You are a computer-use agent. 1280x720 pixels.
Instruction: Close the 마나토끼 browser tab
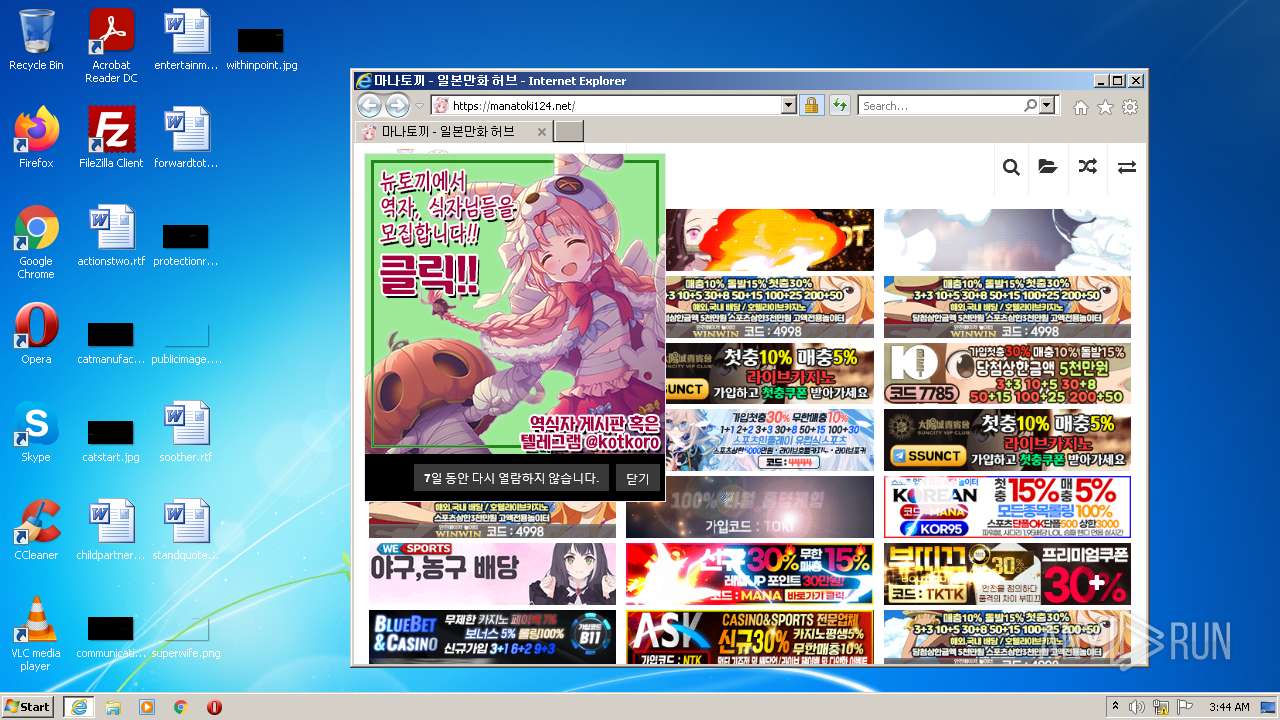point(542,132)
